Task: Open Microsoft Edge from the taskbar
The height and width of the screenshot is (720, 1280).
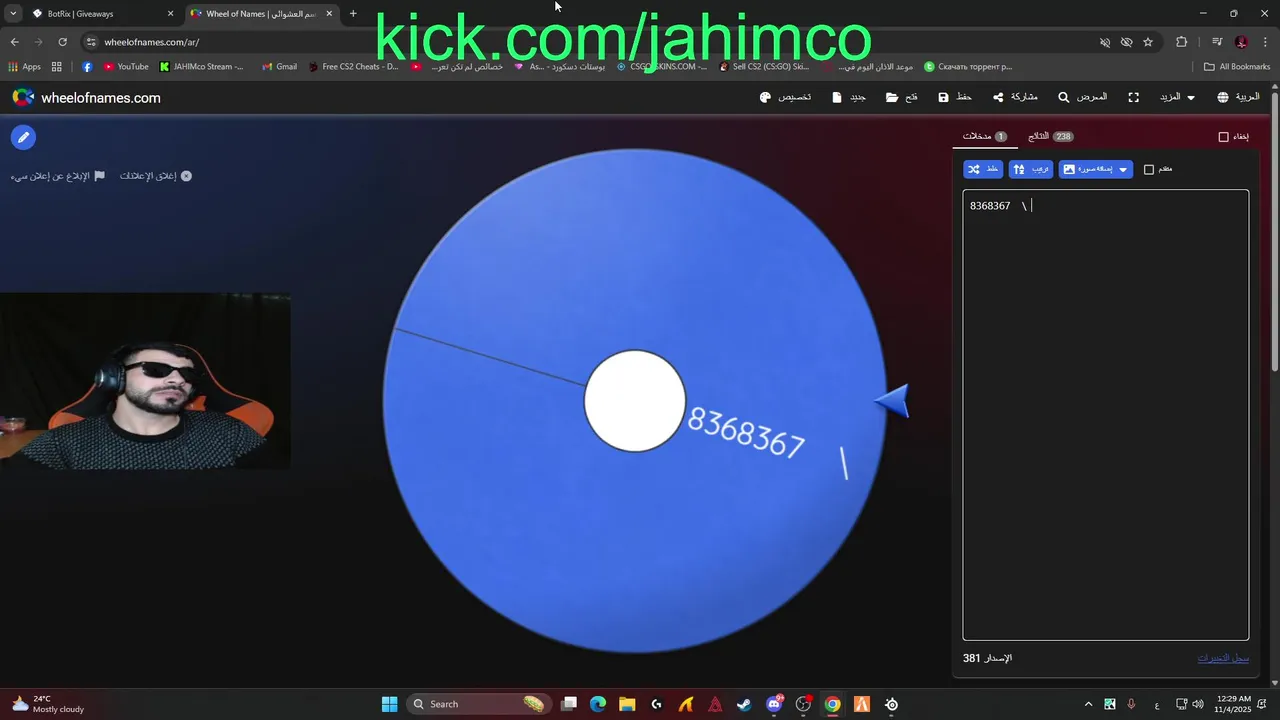Action: (x=598, y=704)
